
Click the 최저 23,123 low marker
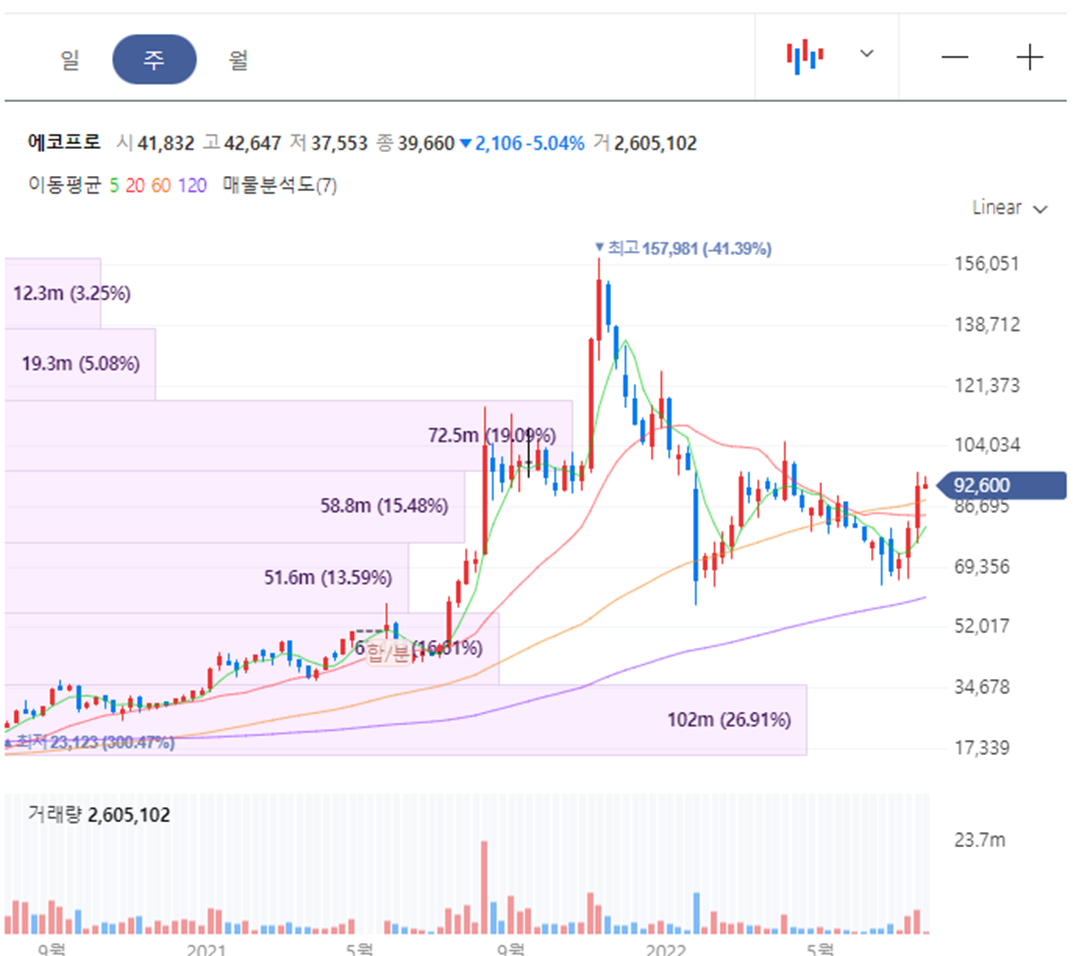pos(90,742)
